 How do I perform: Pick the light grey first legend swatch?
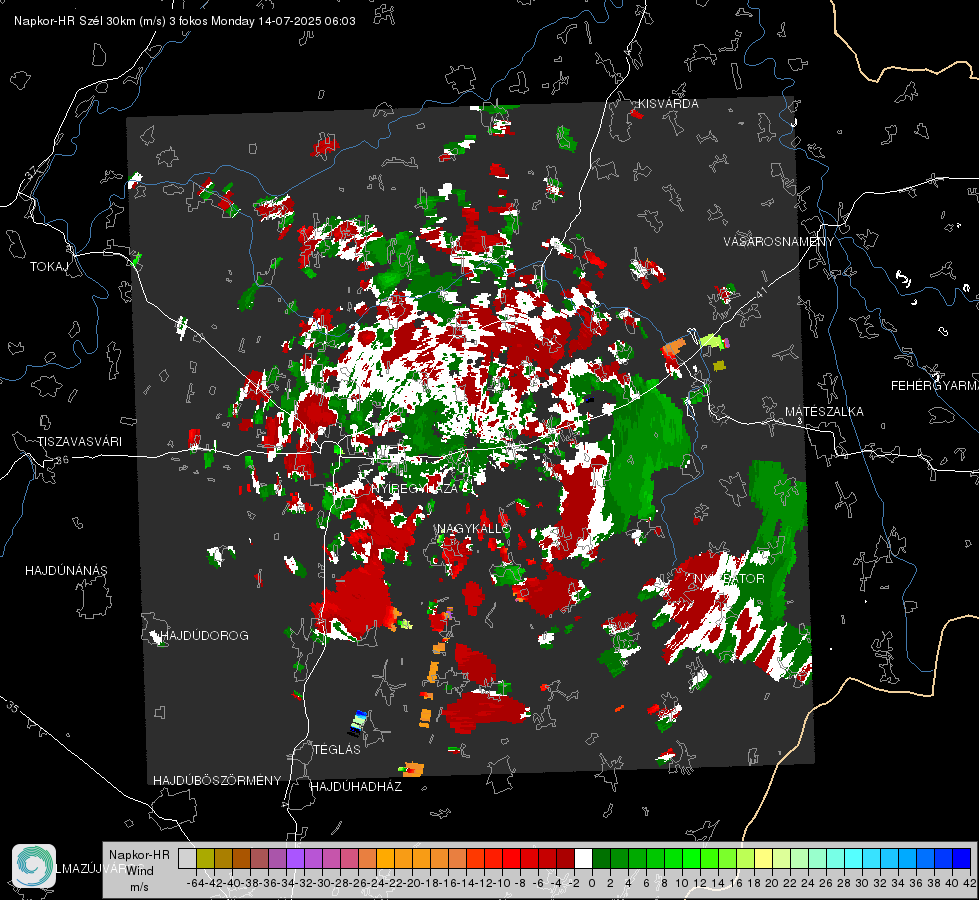(x=187, y=859)
